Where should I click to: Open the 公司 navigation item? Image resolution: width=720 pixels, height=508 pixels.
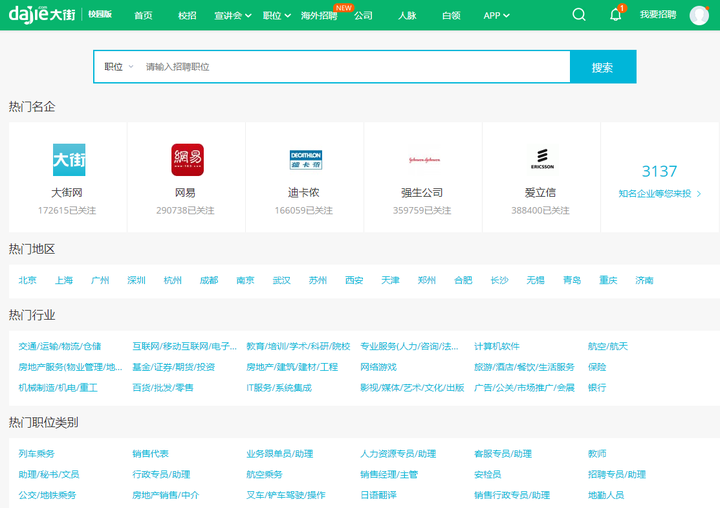coord(363,16)
